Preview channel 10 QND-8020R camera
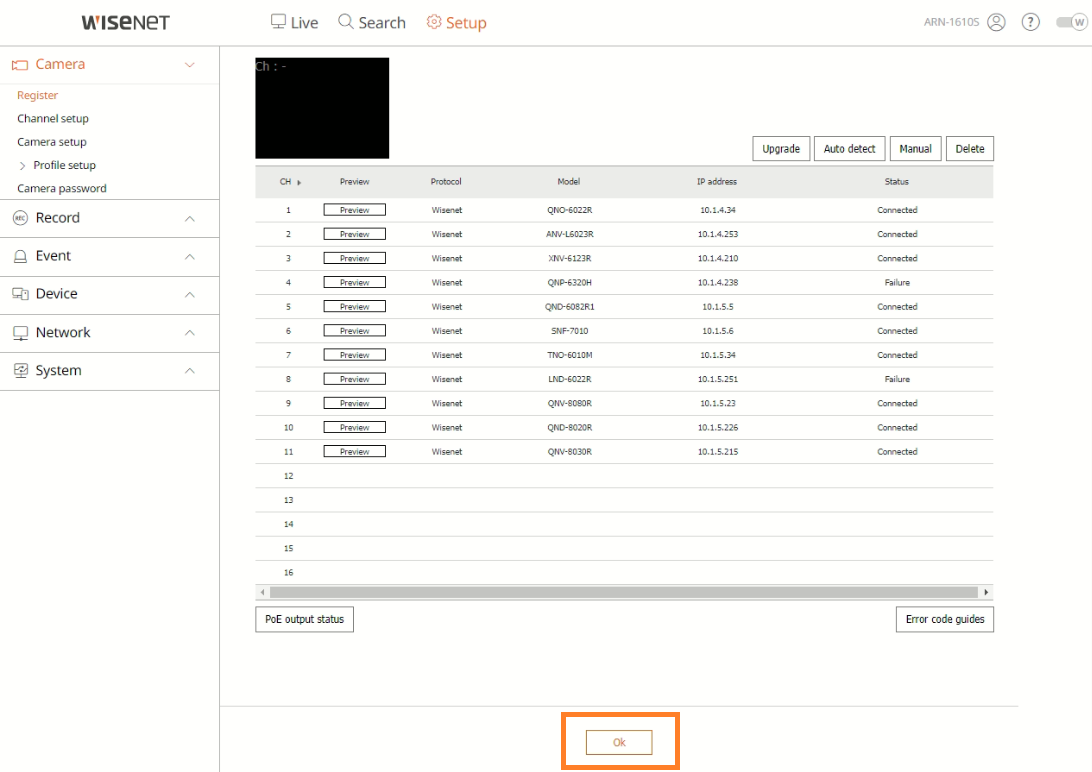Screen dimensions: 1092x772 click(354, 427)
